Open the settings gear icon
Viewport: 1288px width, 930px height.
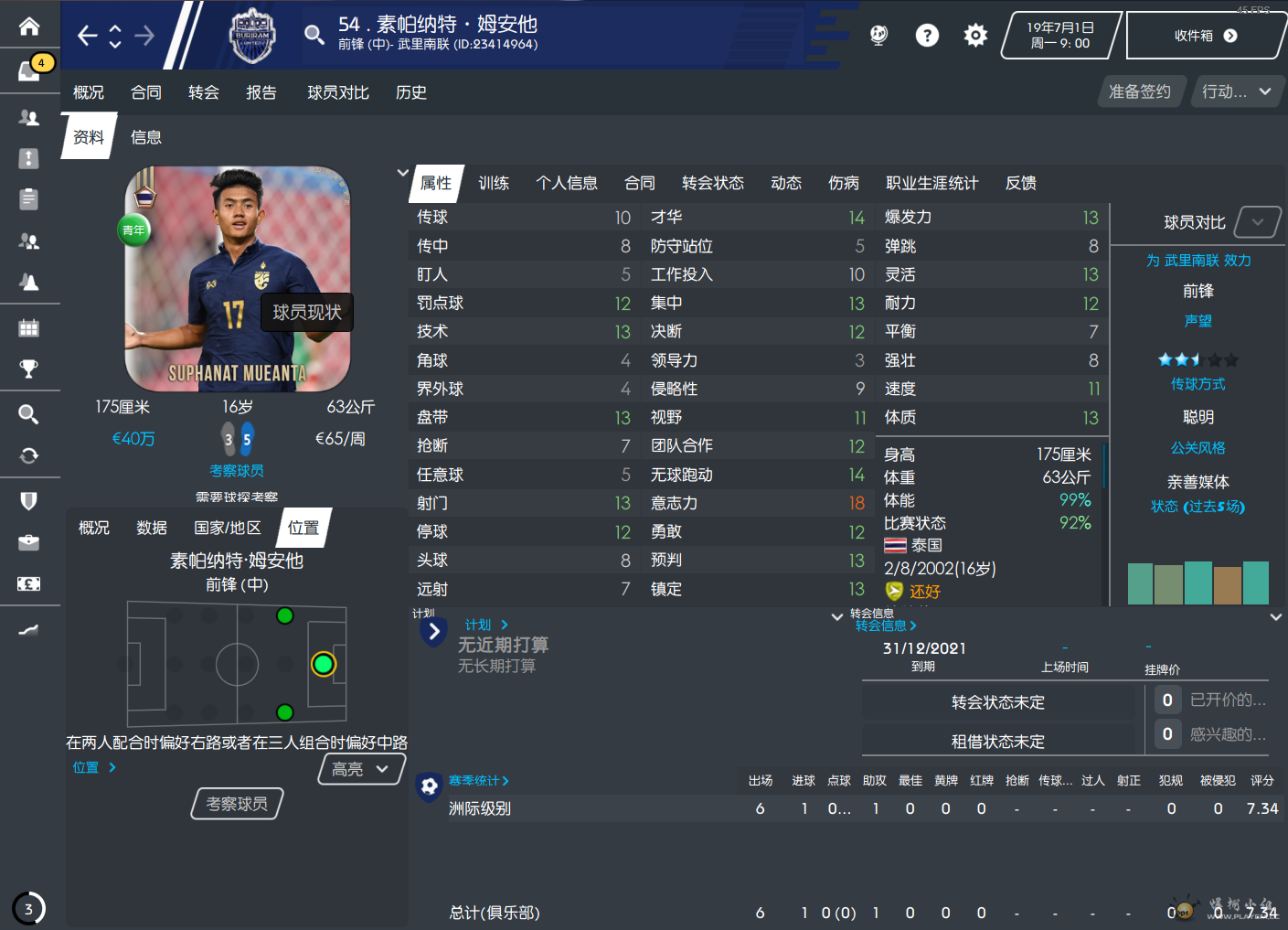[975, 35]
